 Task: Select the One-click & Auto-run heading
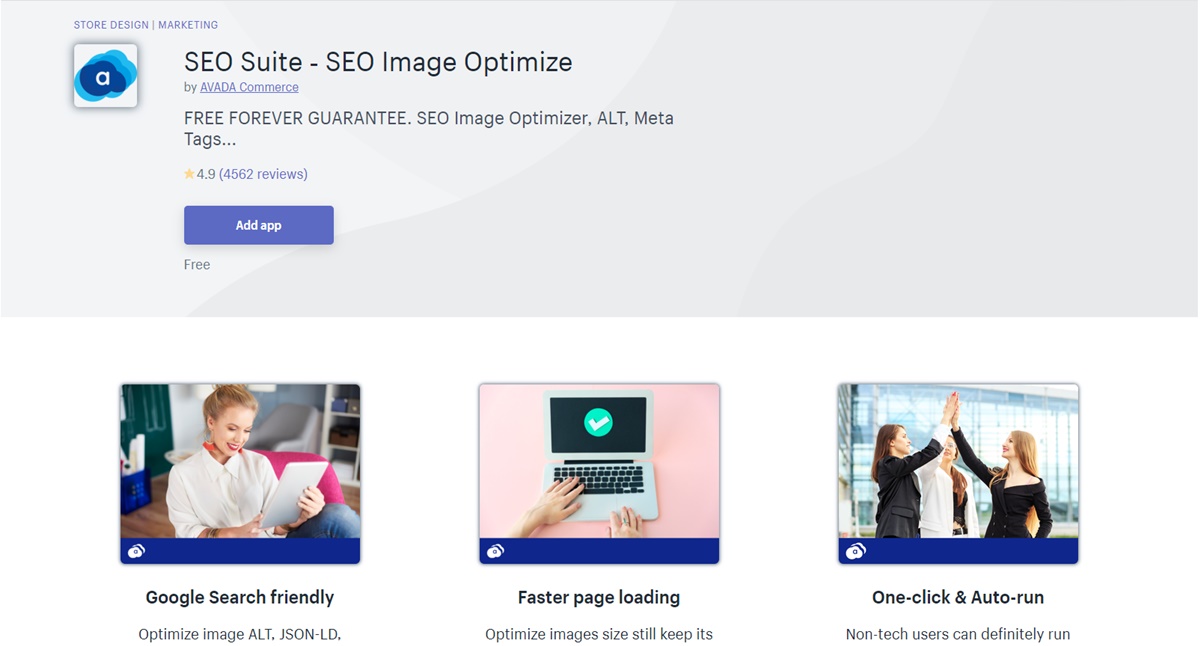[958, 597]
